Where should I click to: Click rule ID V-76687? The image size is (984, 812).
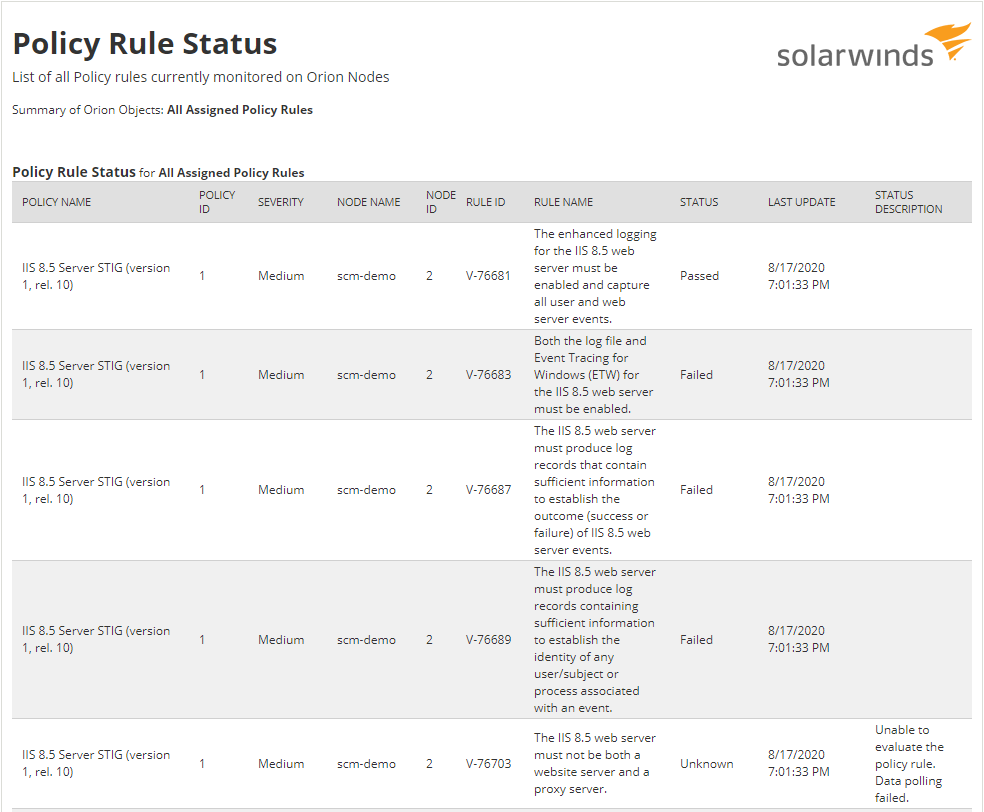pos(488,490)
